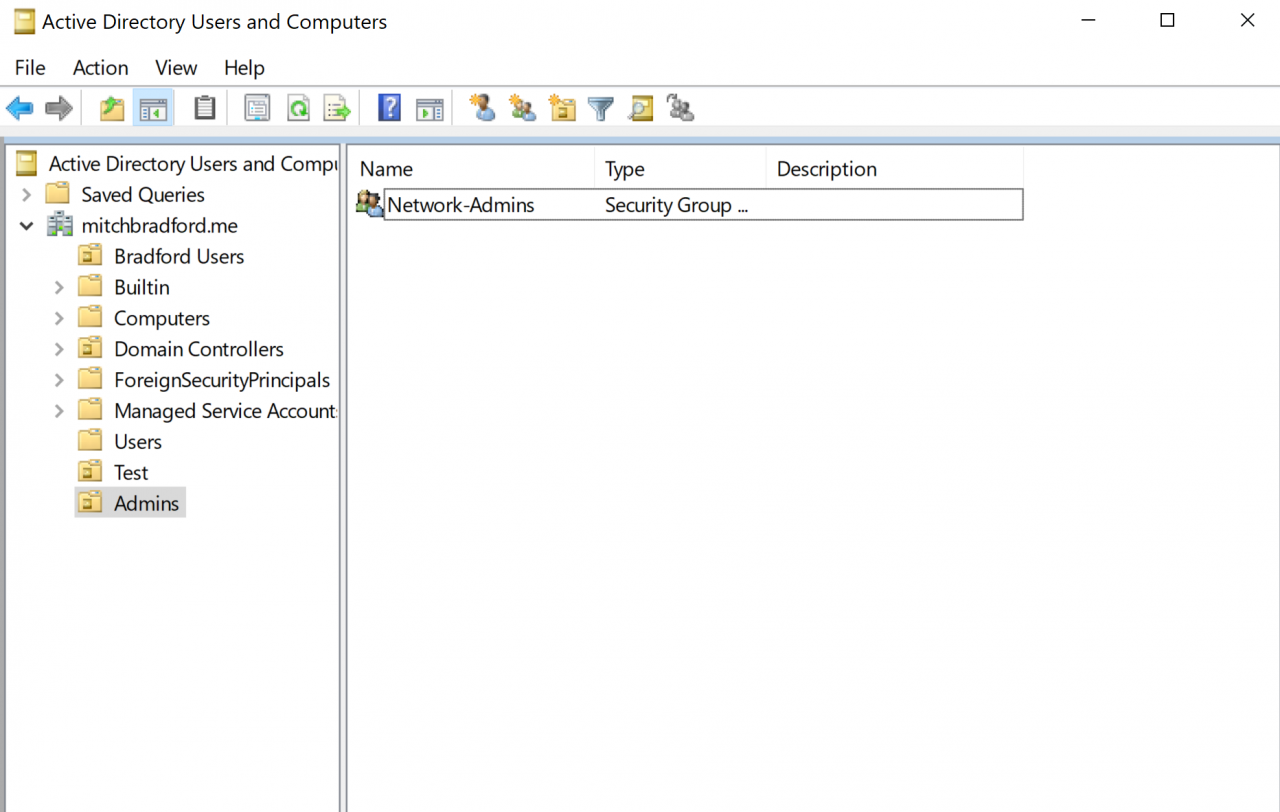Screen dimensions: 1280x812
Task: Create a new group from the toolbar
Action: pyautogui.click(x=522, y=107)
